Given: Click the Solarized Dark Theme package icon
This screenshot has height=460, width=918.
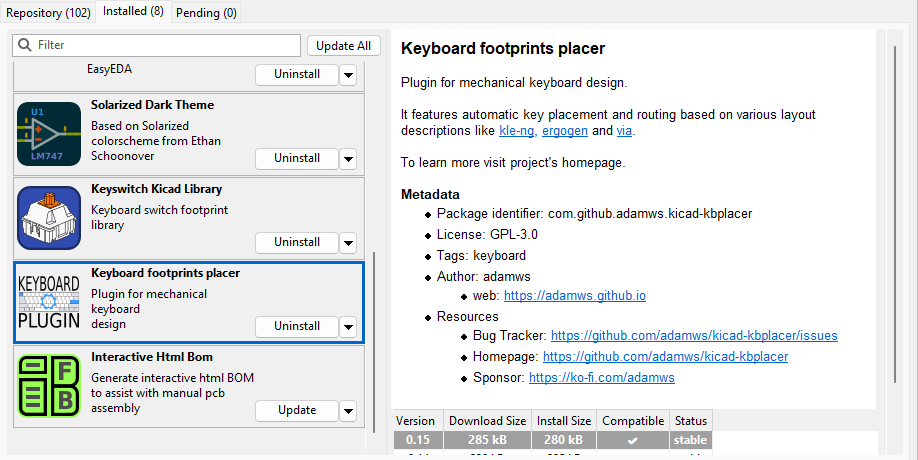Looking at the screenshot, I should click(x=49, y=134).
